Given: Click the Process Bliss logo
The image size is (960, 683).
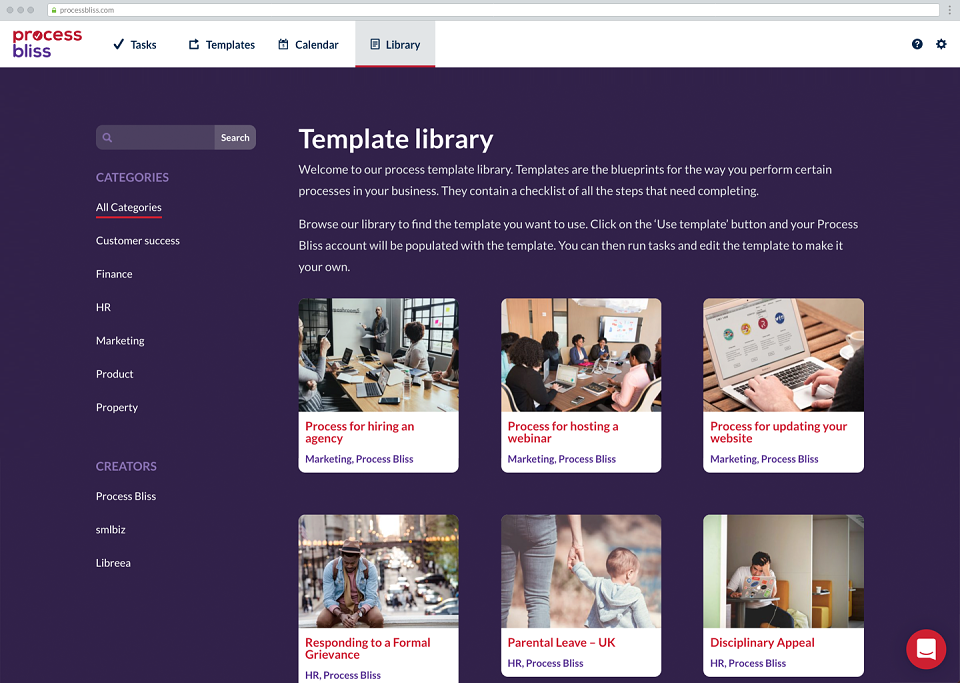Looking at the screenshot, I should tap(47, 43).
